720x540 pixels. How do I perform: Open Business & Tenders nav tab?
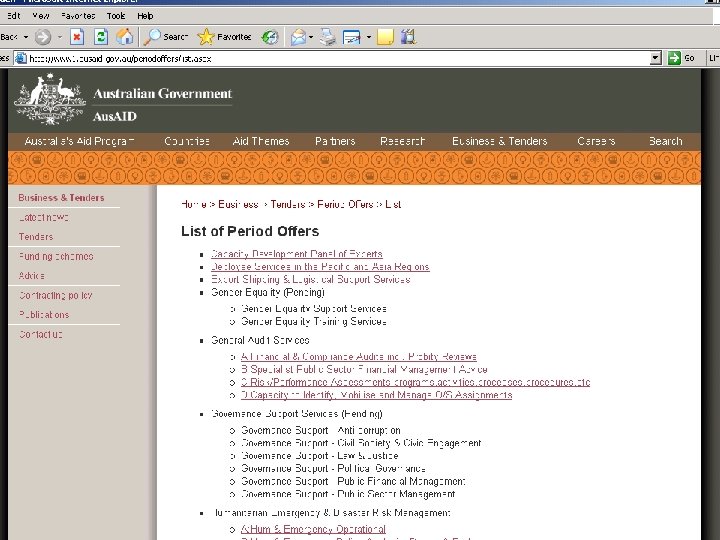pos(500,141)
